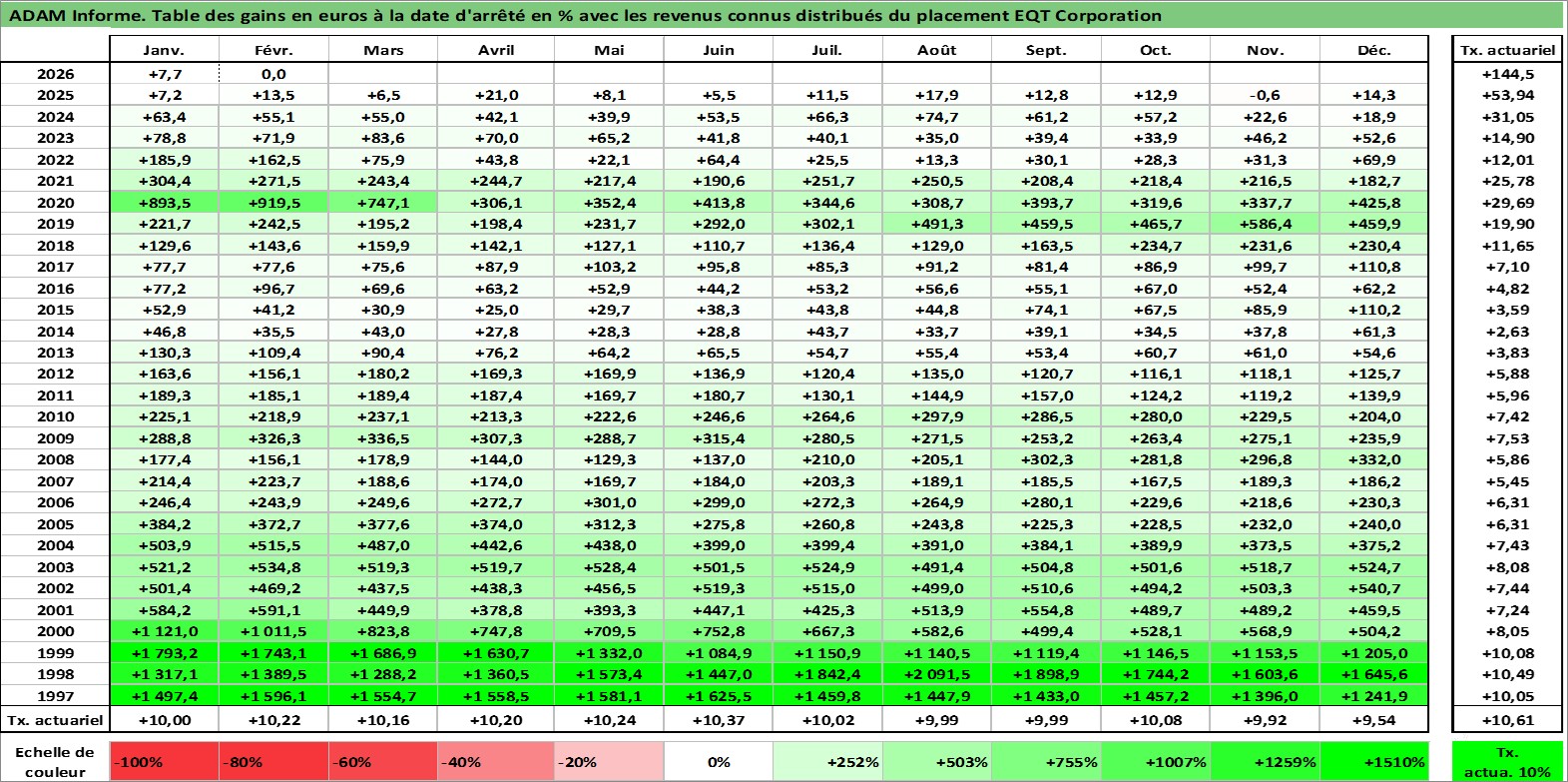Image resolution: width=1568 pixels, height=782 pixels.
Task: Click the '+10,37' actuarial rate under Juin
Action: point(718,719)
